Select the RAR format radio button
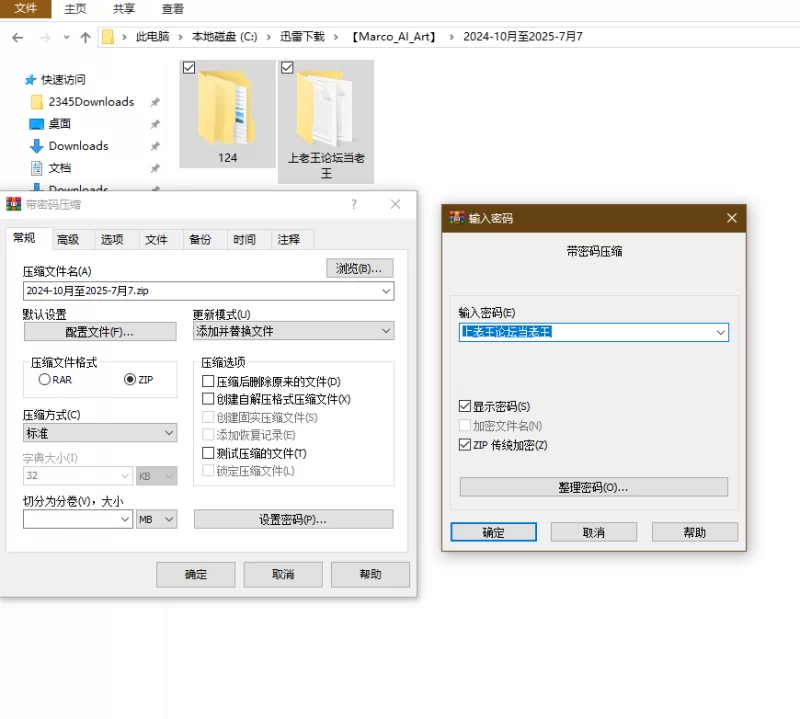The height and width of the screenshot is (719, 800). pyautogui.click(x=44, y=380)
